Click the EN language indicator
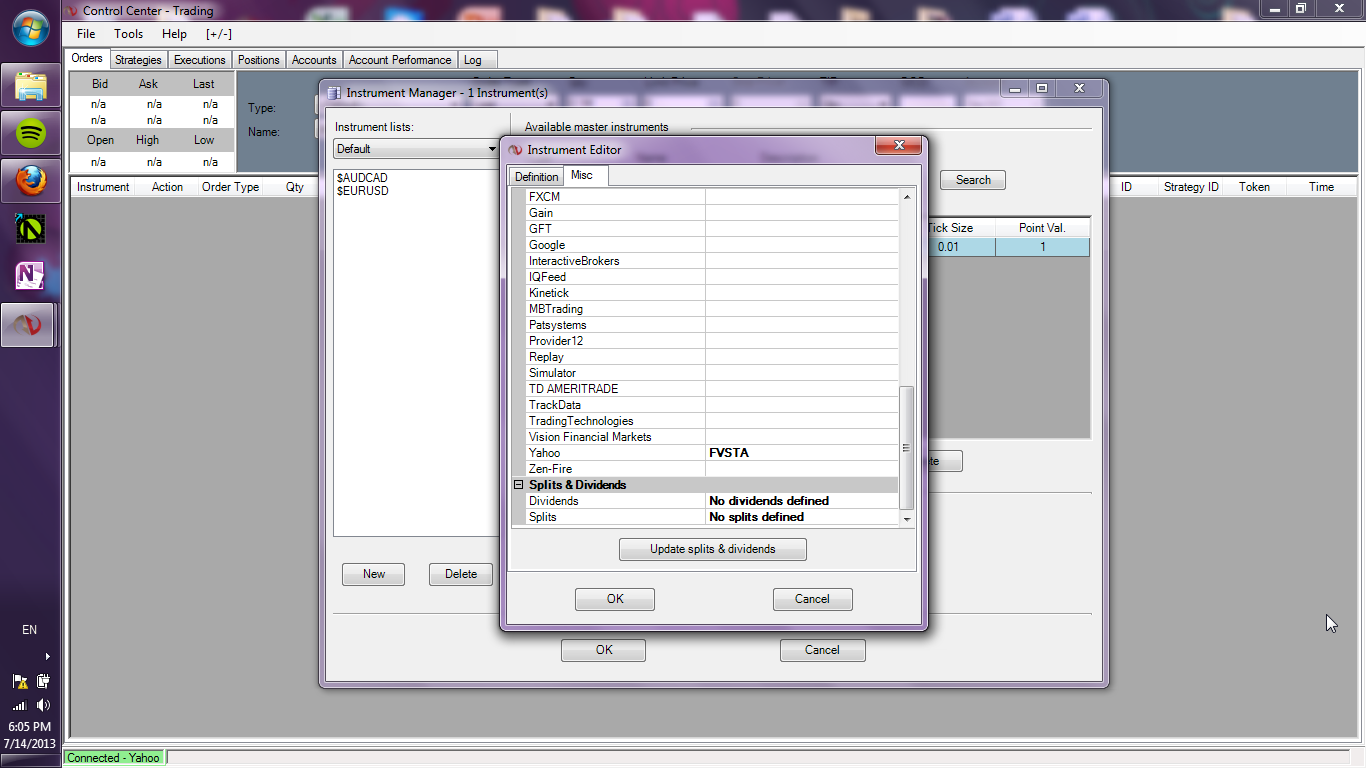 click(x=30, y=630)
